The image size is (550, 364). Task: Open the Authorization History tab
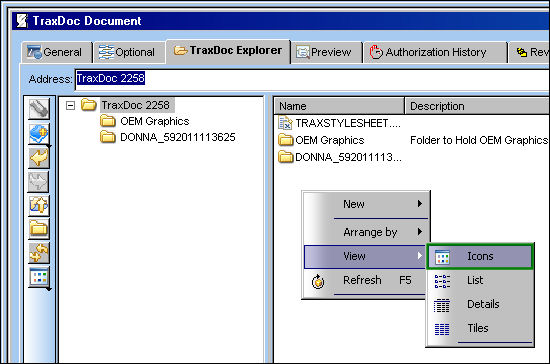point(436,52)
